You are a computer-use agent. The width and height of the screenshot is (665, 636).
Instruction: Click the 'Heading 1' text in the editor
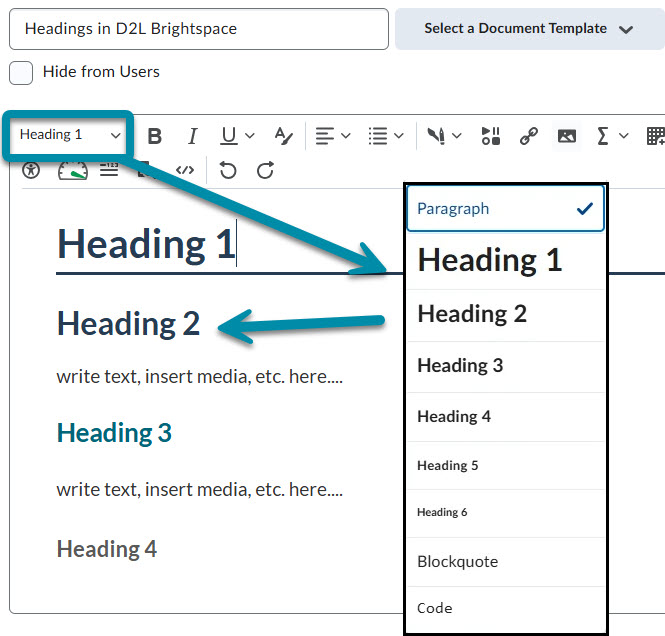(x=146, y=244)
